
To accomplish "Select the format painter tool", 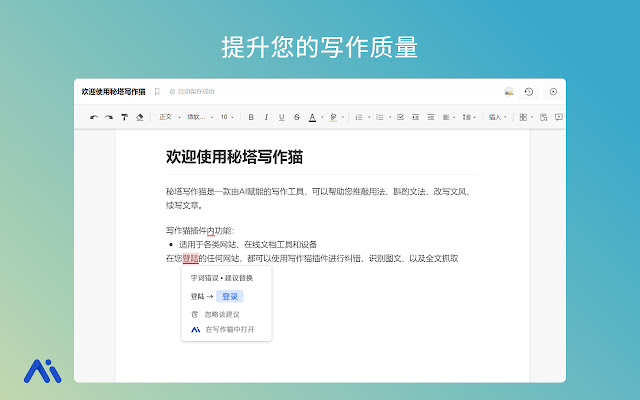I will pyautogui.click(x=124, y=118).
